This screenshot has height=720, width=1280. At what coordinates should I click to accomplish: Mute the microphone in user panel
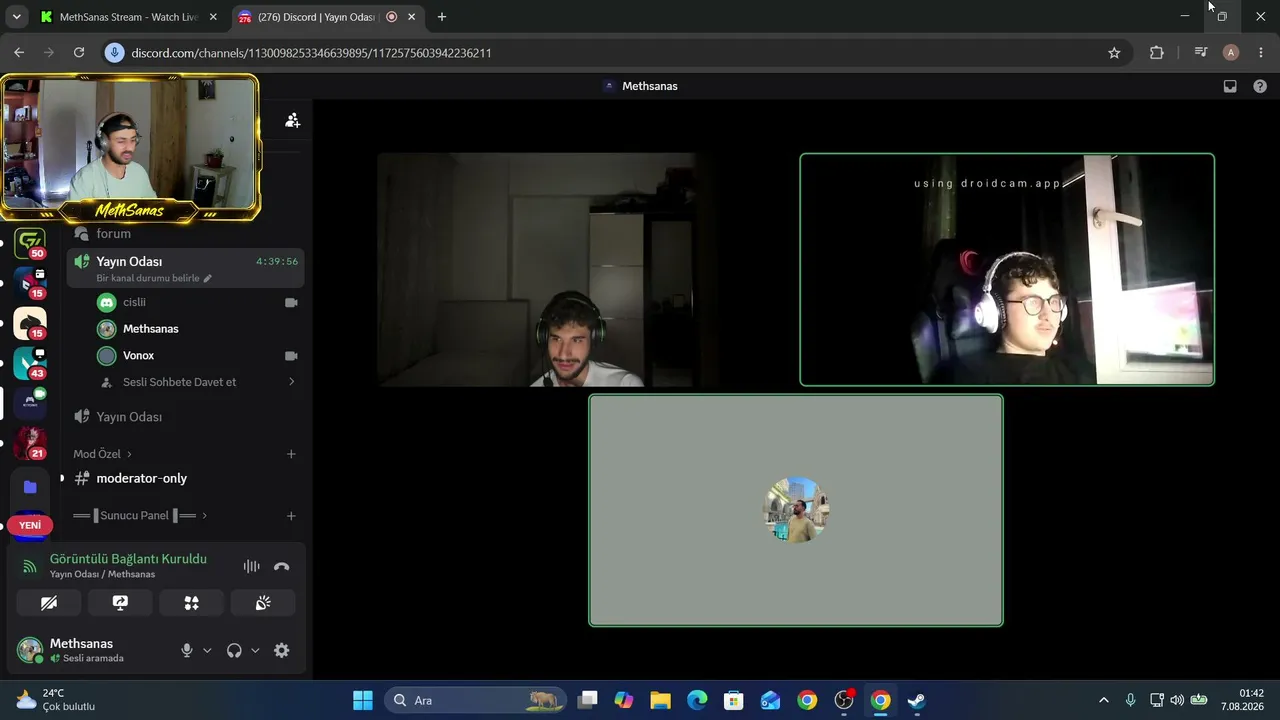186,650
